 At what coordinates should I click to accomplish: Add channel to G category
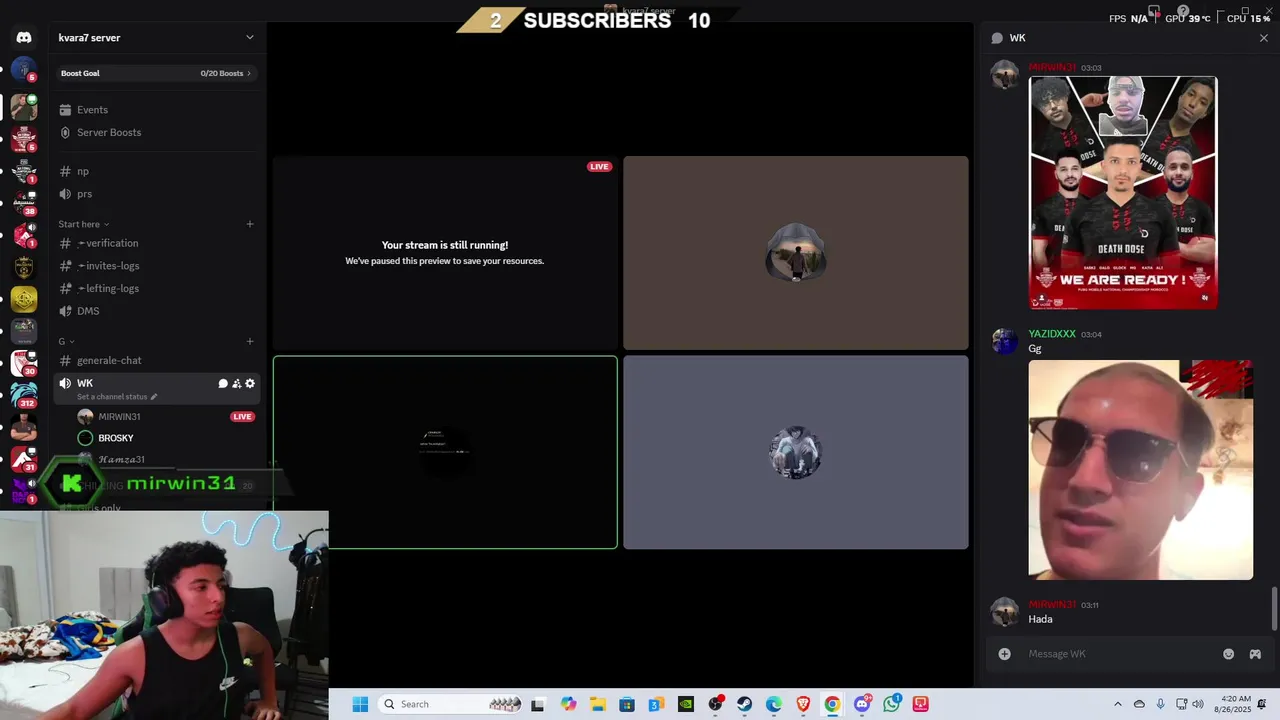click(250, 341)
